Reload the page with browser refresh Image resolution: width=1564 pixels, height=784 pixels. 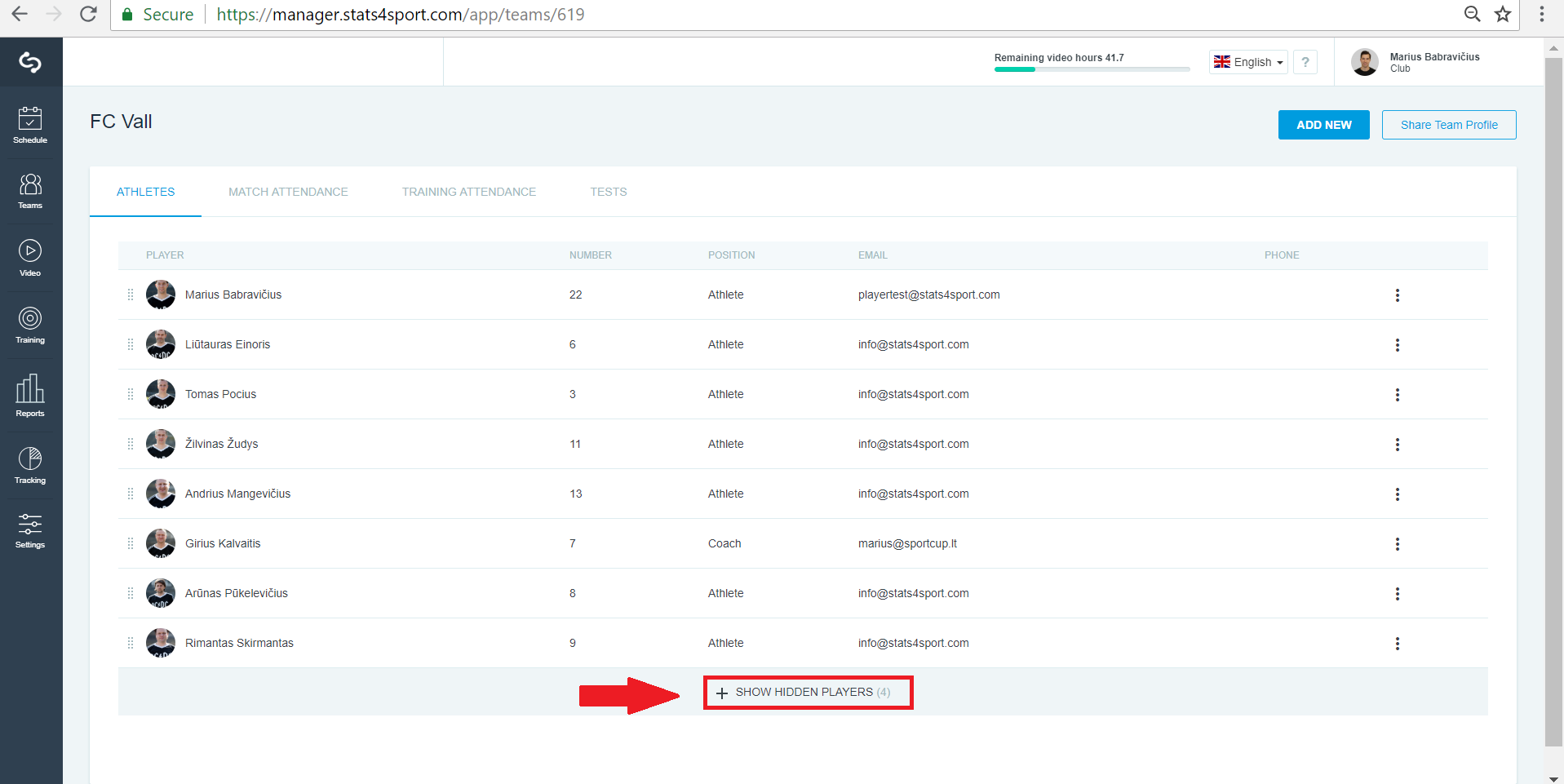(88, 14)
